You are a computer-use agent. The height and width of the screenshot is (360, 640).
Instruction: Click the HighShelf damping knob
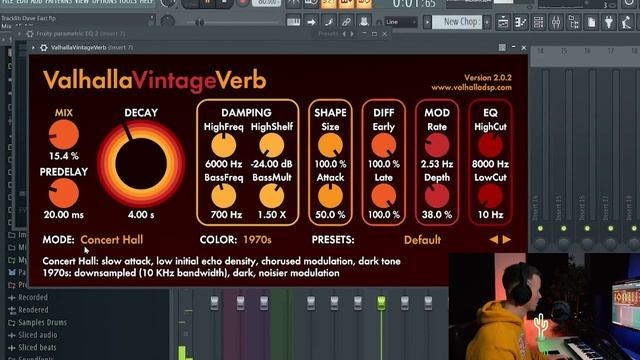[271, 145]
